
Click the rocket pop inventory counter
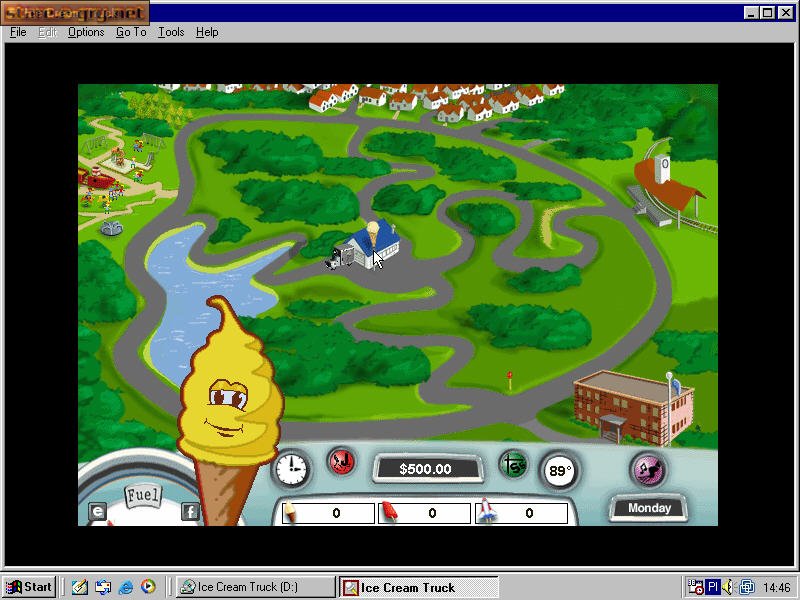[x=521, y=512]
